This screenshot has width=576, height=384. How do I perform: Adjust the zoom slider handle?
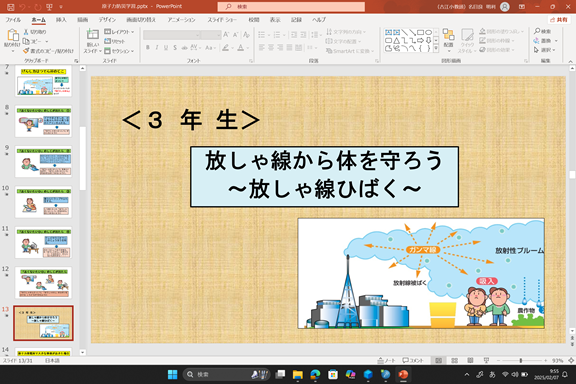(521, 360)
